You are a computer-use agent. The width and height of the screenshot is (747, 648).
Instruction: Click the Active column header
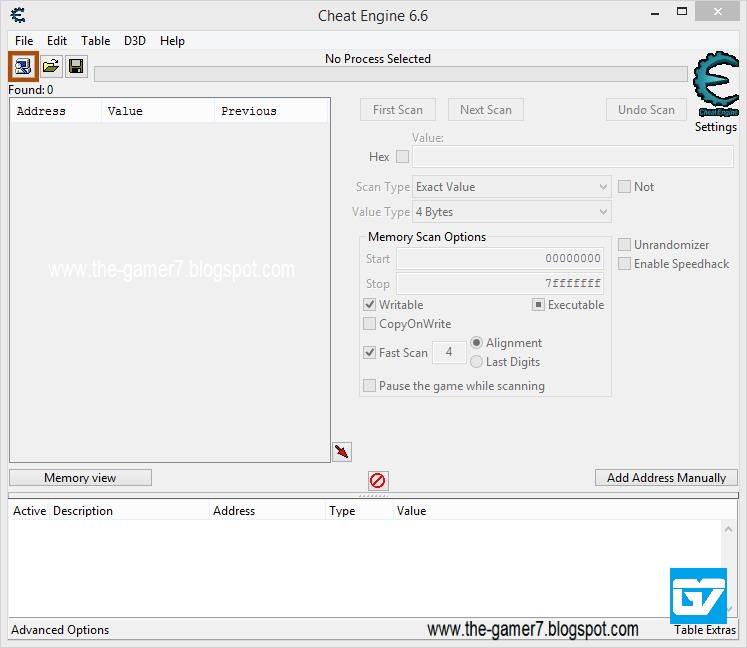click(29, 511)
